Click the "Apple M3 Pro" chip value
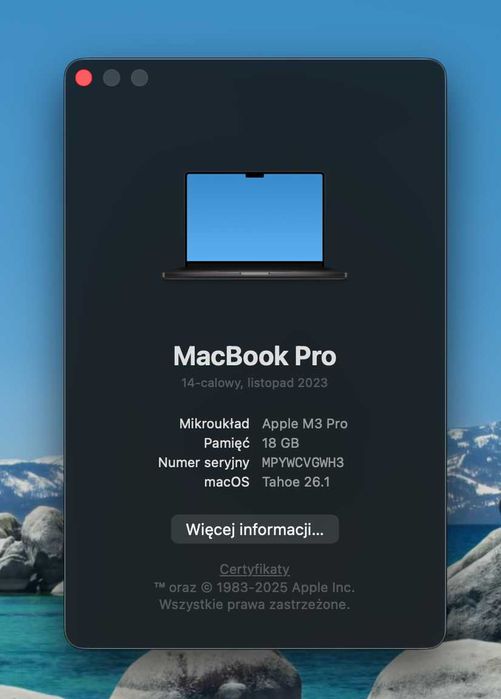The height and width of the screenshot is (699, 501). 305,424
